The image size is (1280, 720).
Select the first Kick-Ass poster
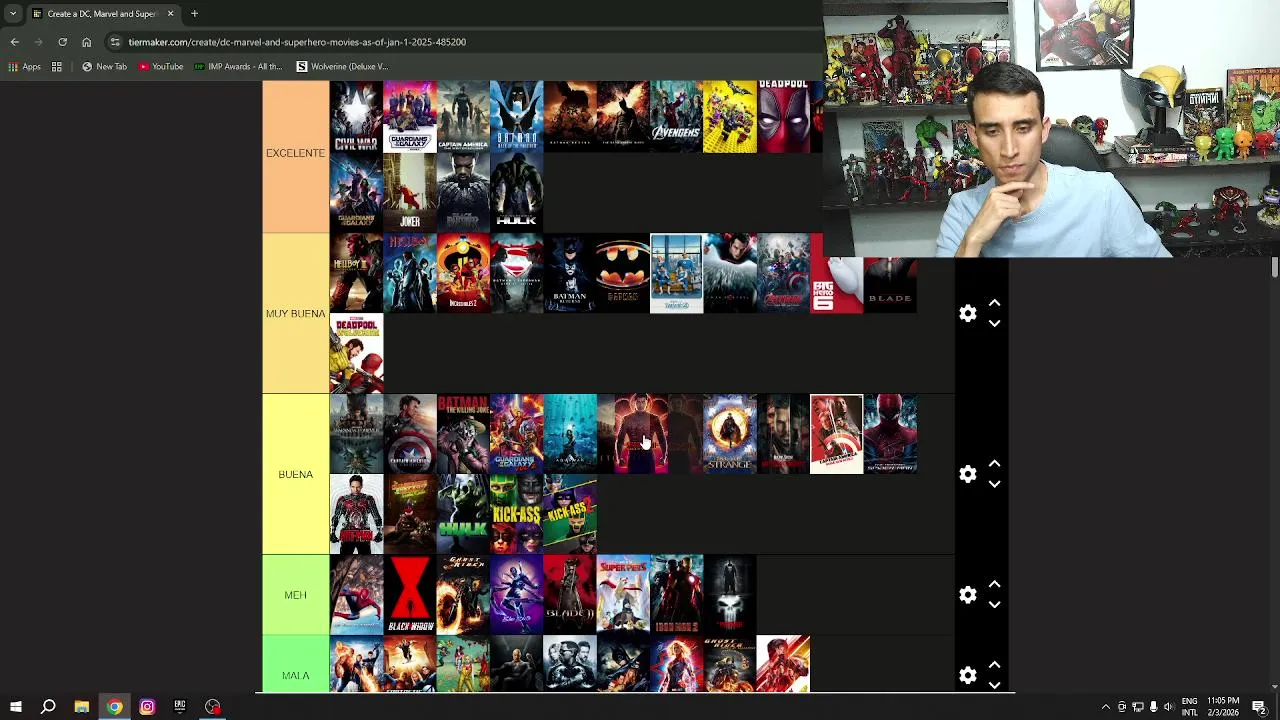click(x=517, y=514)
